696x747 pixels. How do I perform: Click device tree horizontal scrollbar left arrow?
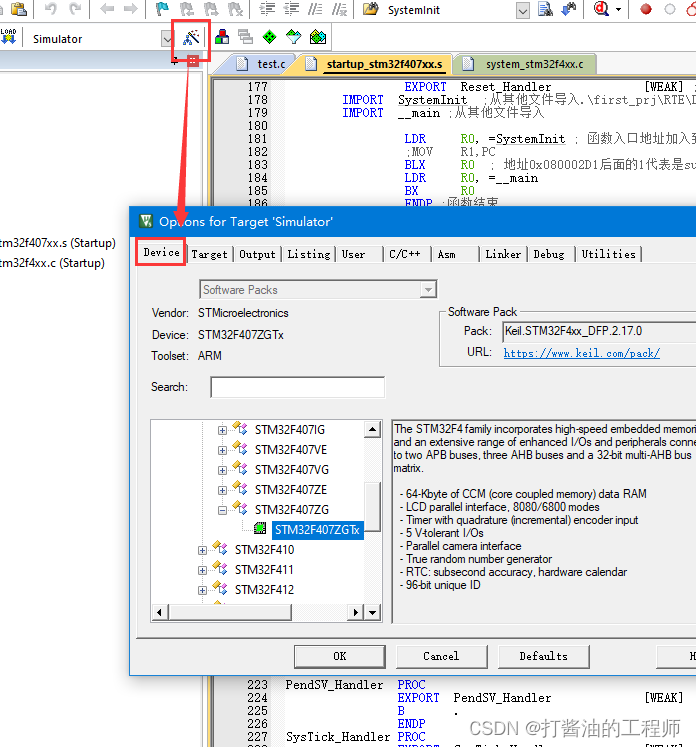pyautogui.click(x=160, y=613)
